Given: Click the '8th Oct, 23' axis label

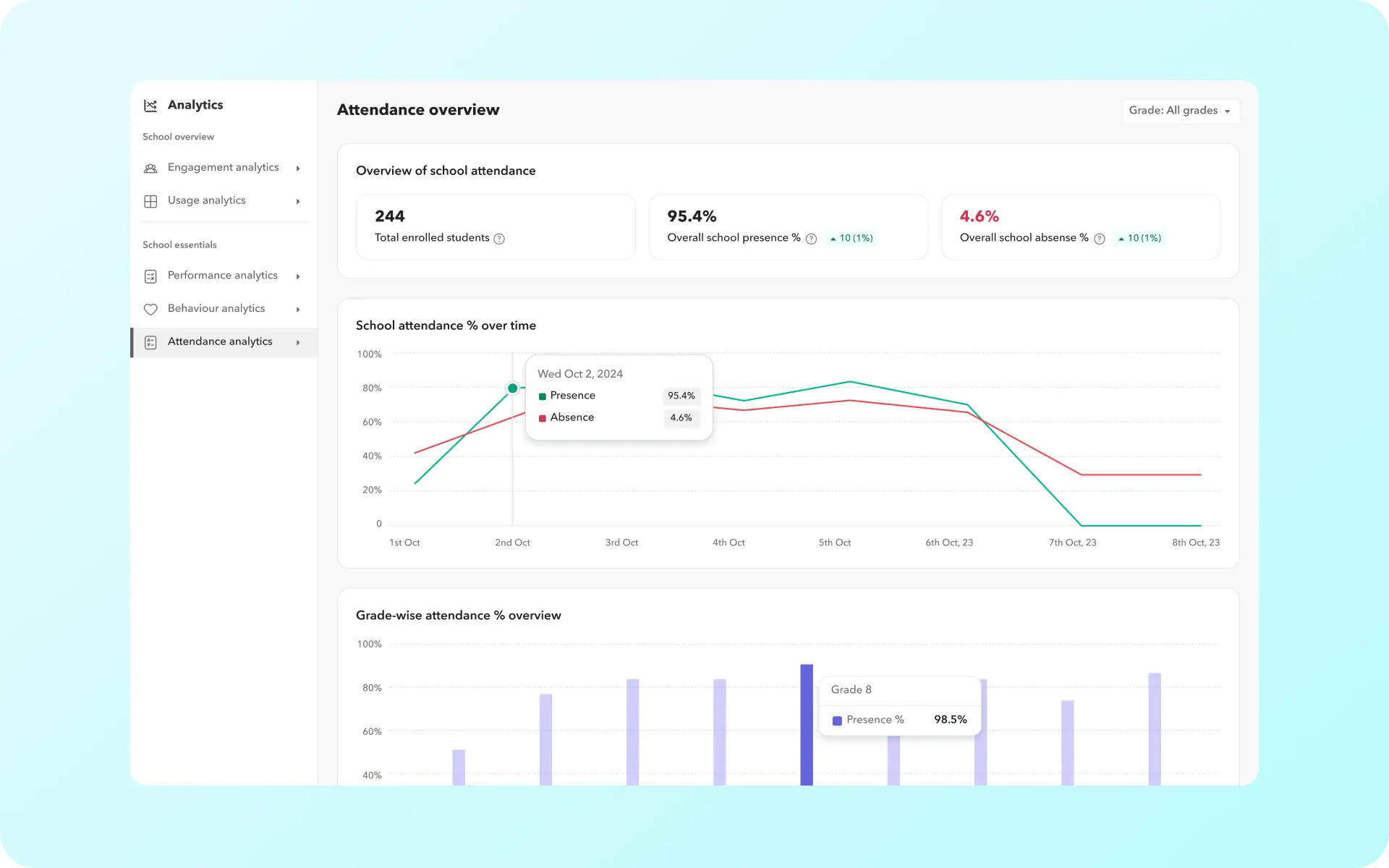Looking at the screenshot, I should pyautogui.click(x=1196, y=542).
